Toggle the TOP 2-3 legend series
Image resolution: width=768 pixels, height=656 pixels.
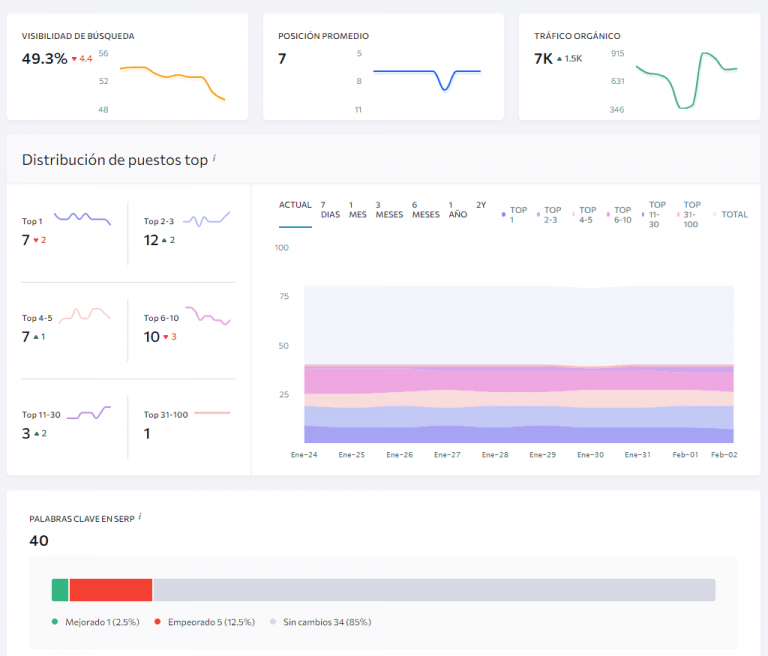click(x=552, y=214)
